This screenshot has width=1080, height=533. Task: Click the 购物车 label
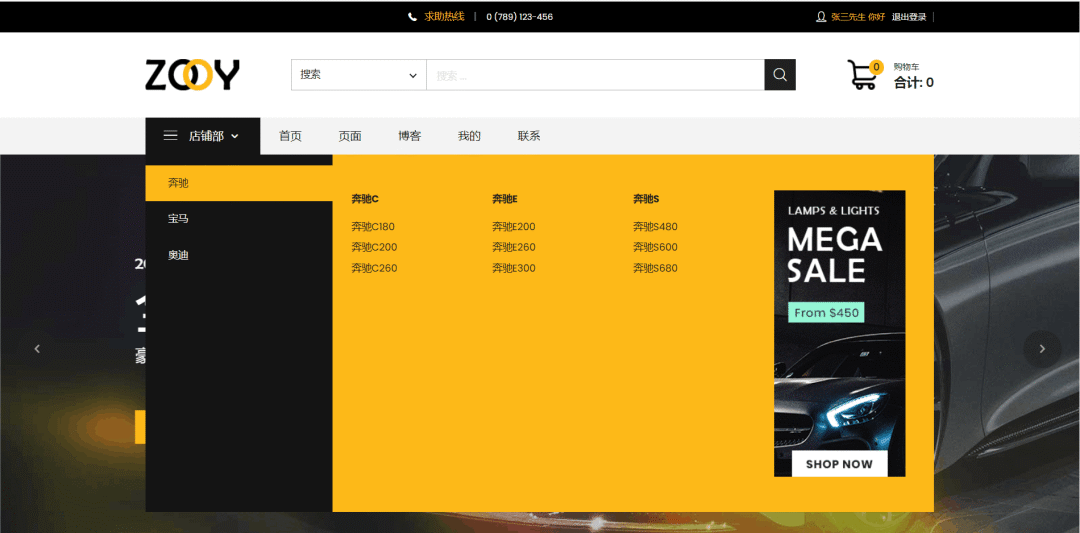(906, 67)
